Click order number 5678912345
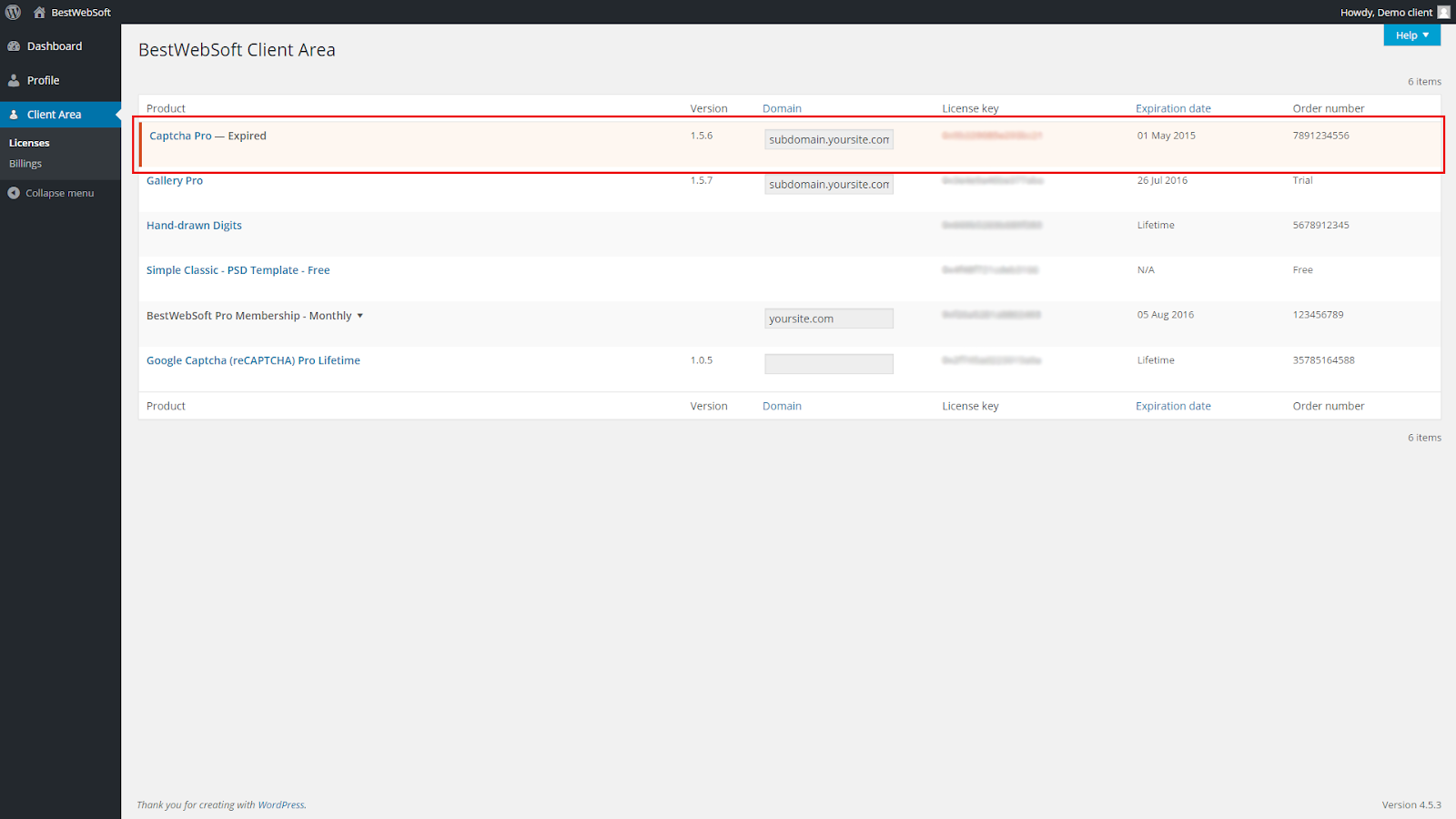Viewport: 1456px width, 819px height. pyautogui.click(x=1320, y=225)
